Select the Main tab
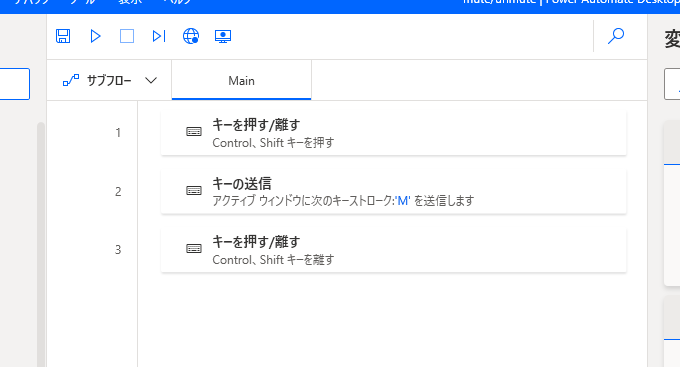 point(242,81)
